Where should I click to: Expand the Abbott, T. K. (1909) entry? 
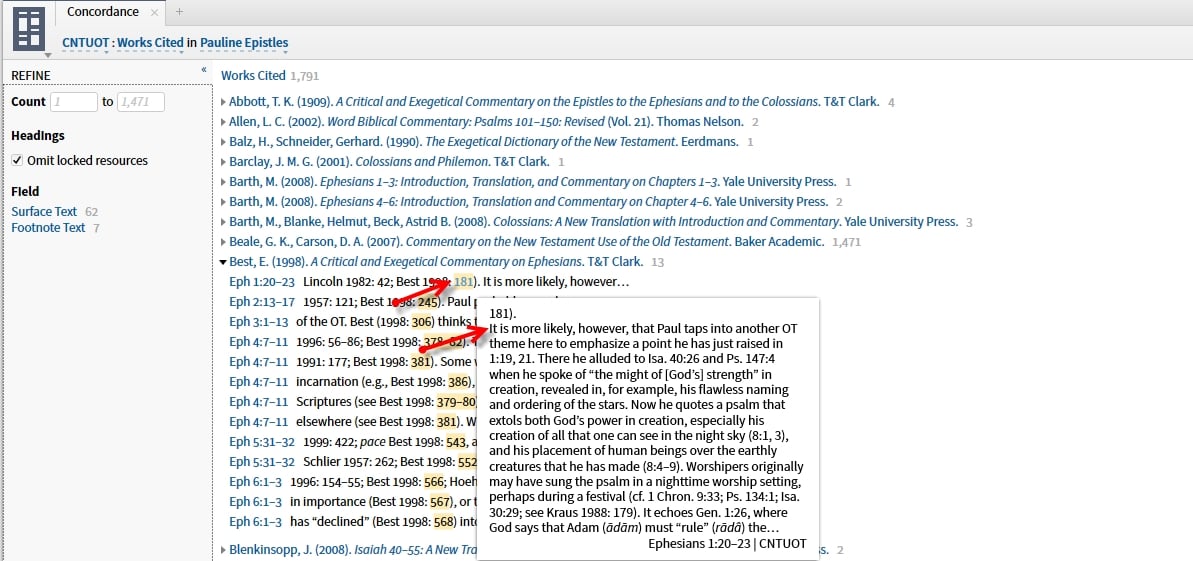coord(223,101)
